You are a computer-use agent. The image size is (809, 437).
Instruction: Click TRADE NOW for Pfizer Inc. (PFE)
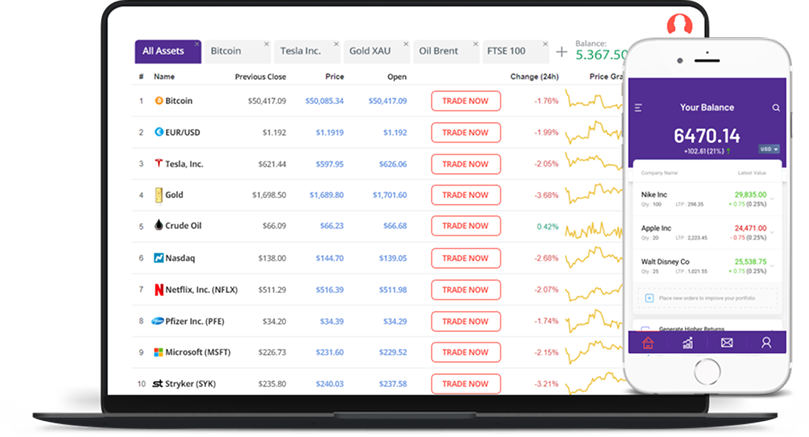tap(466, 321)
